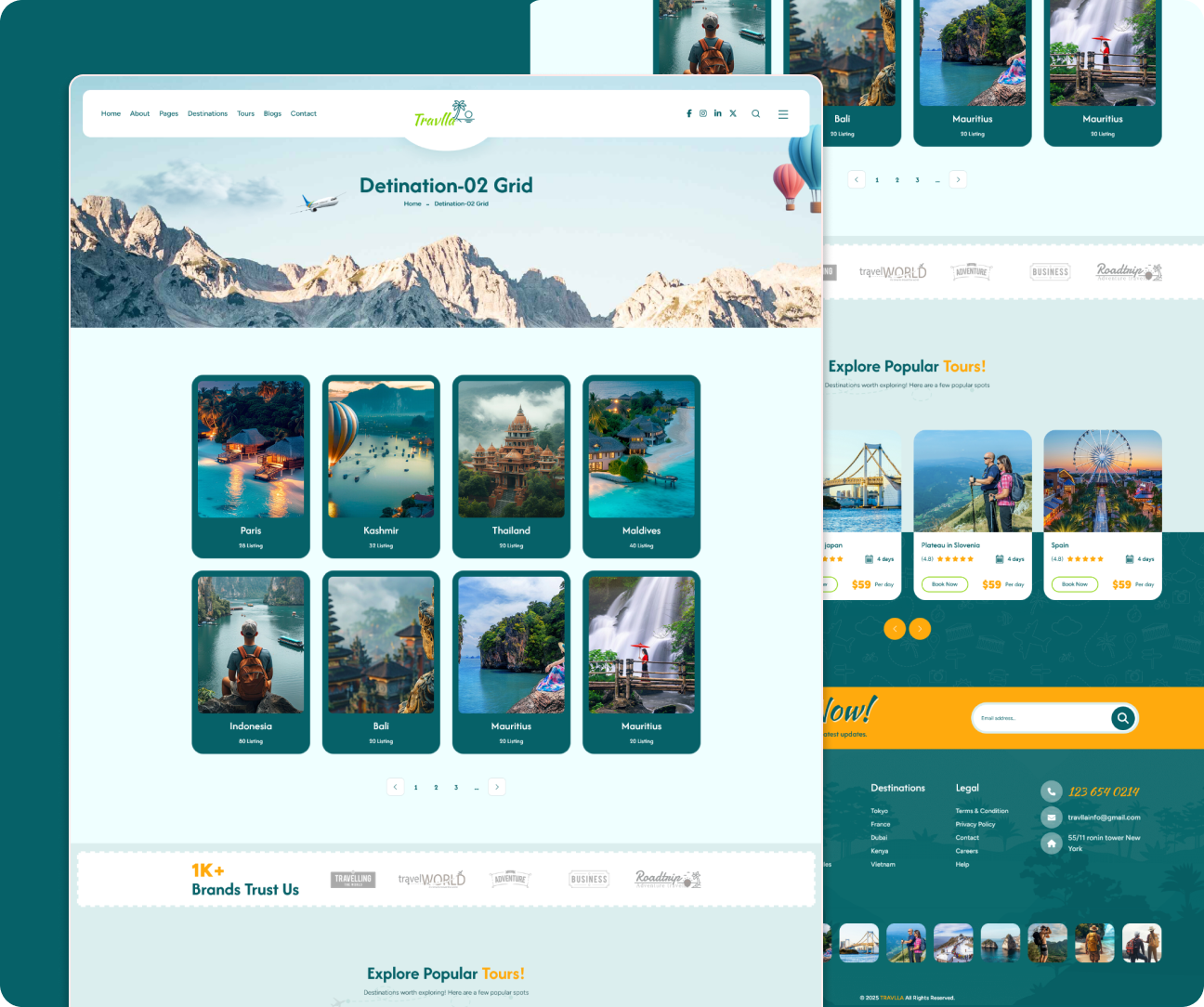Viewport: 1204px width, 1007px height.
Task: Click next arrow in main grid pagination
Action: click(x=497, y=787)
